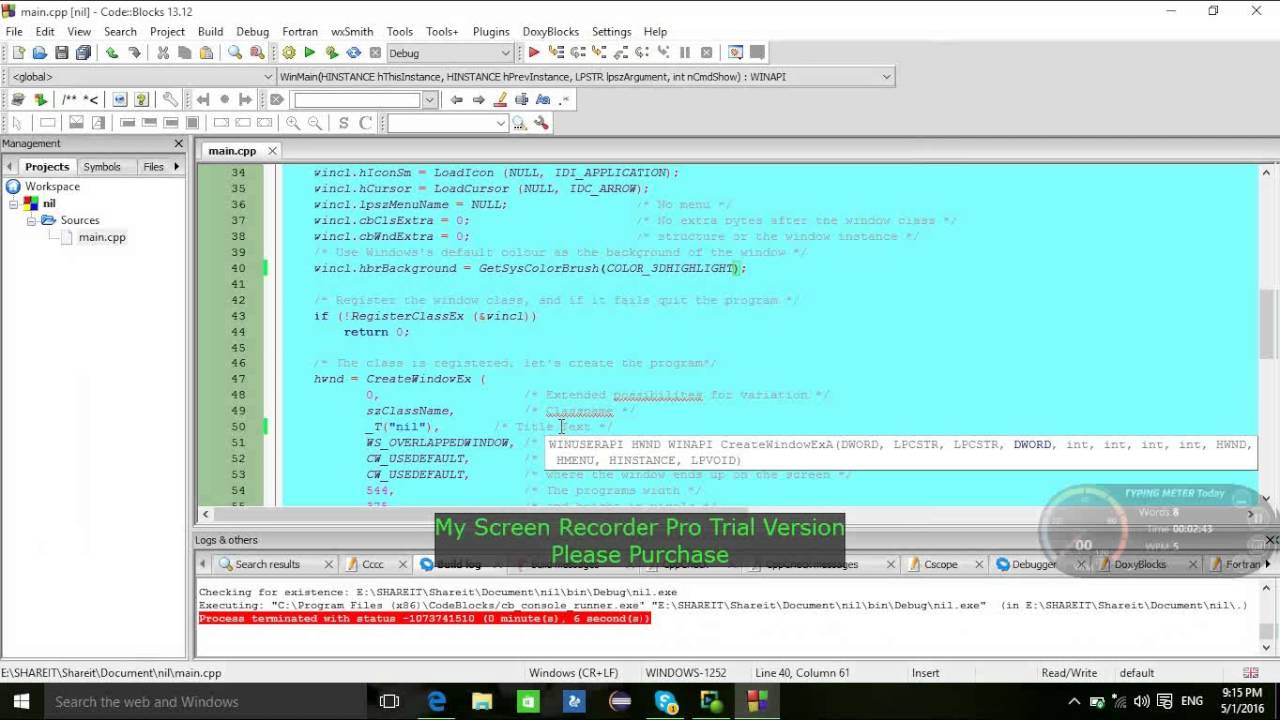This screenshot has height=720, width=1280.
Task: Open the Build menu
Action: point(210,31)
